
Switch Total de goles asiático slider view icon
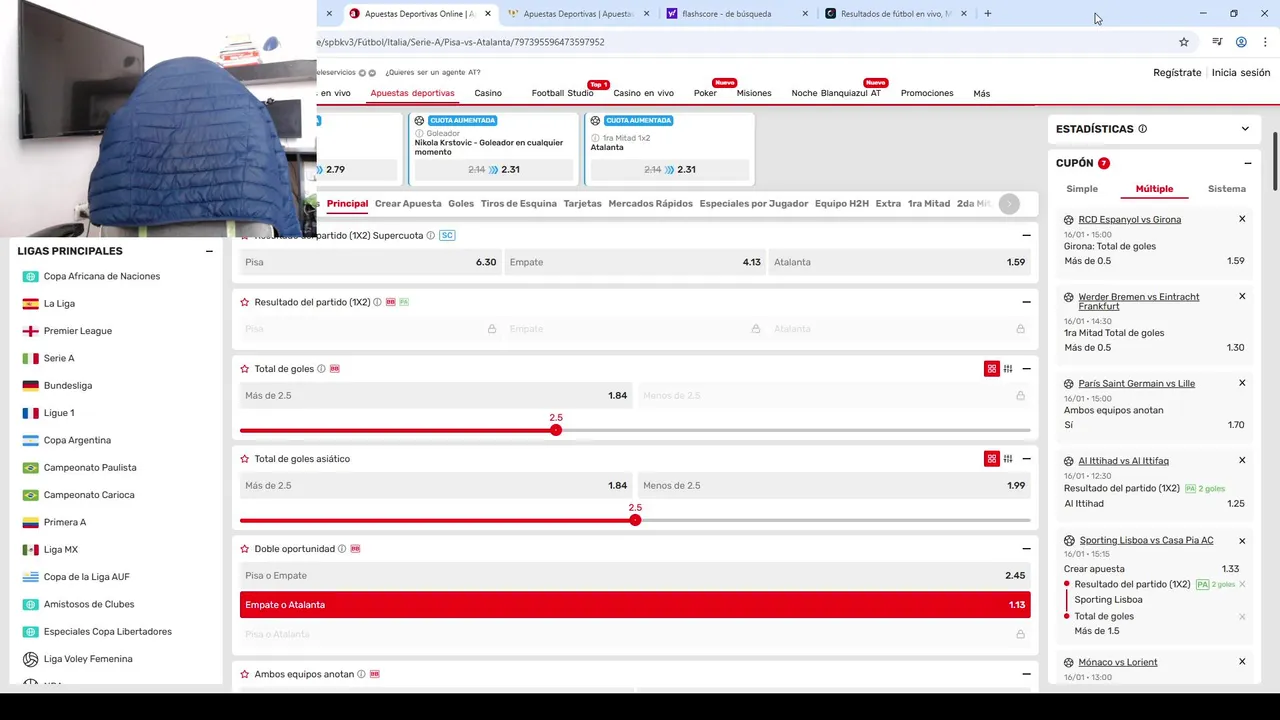1008,459
